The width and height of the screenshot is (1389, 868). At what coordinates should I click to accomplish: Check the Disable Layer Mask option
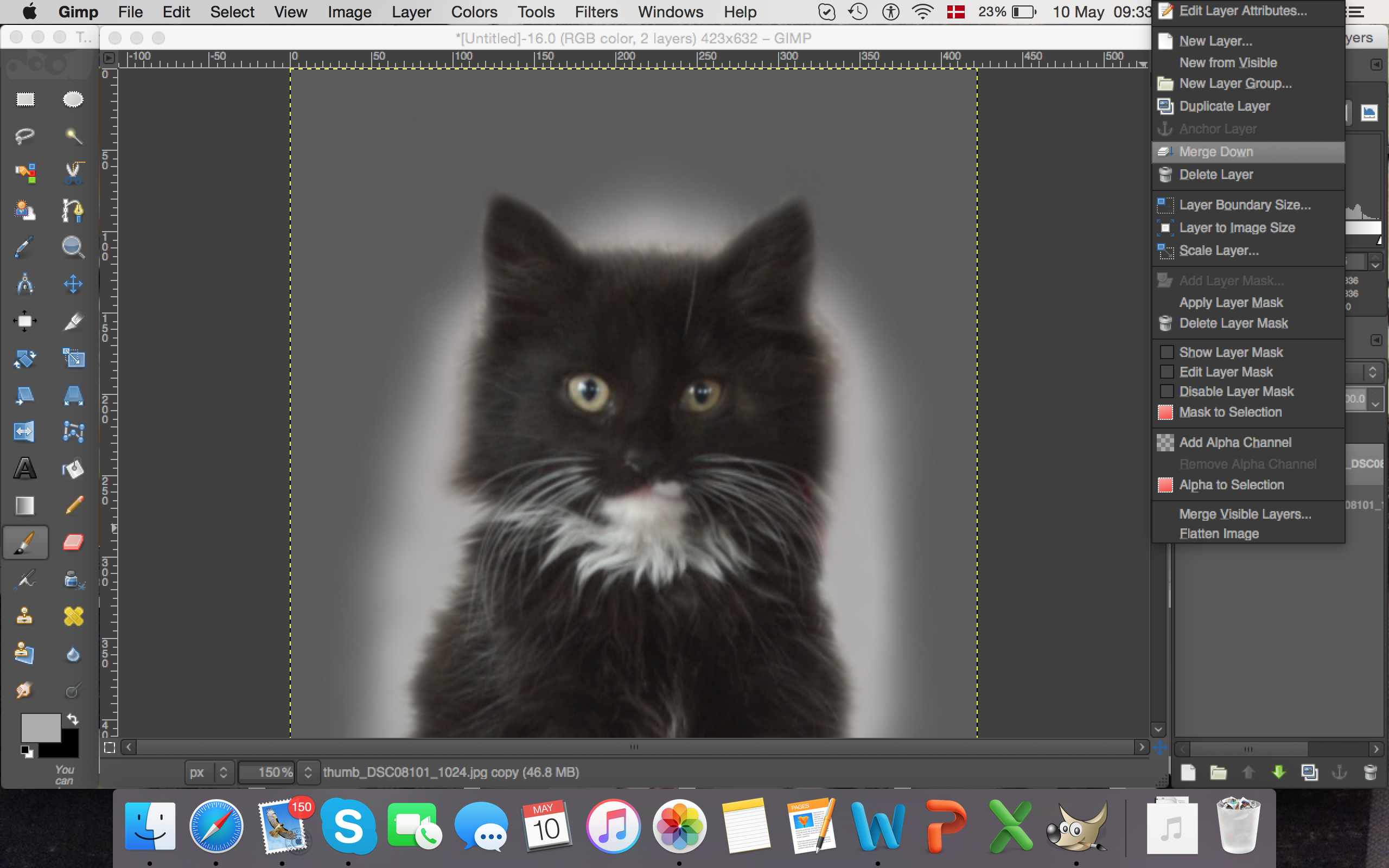coord(1167,392)
